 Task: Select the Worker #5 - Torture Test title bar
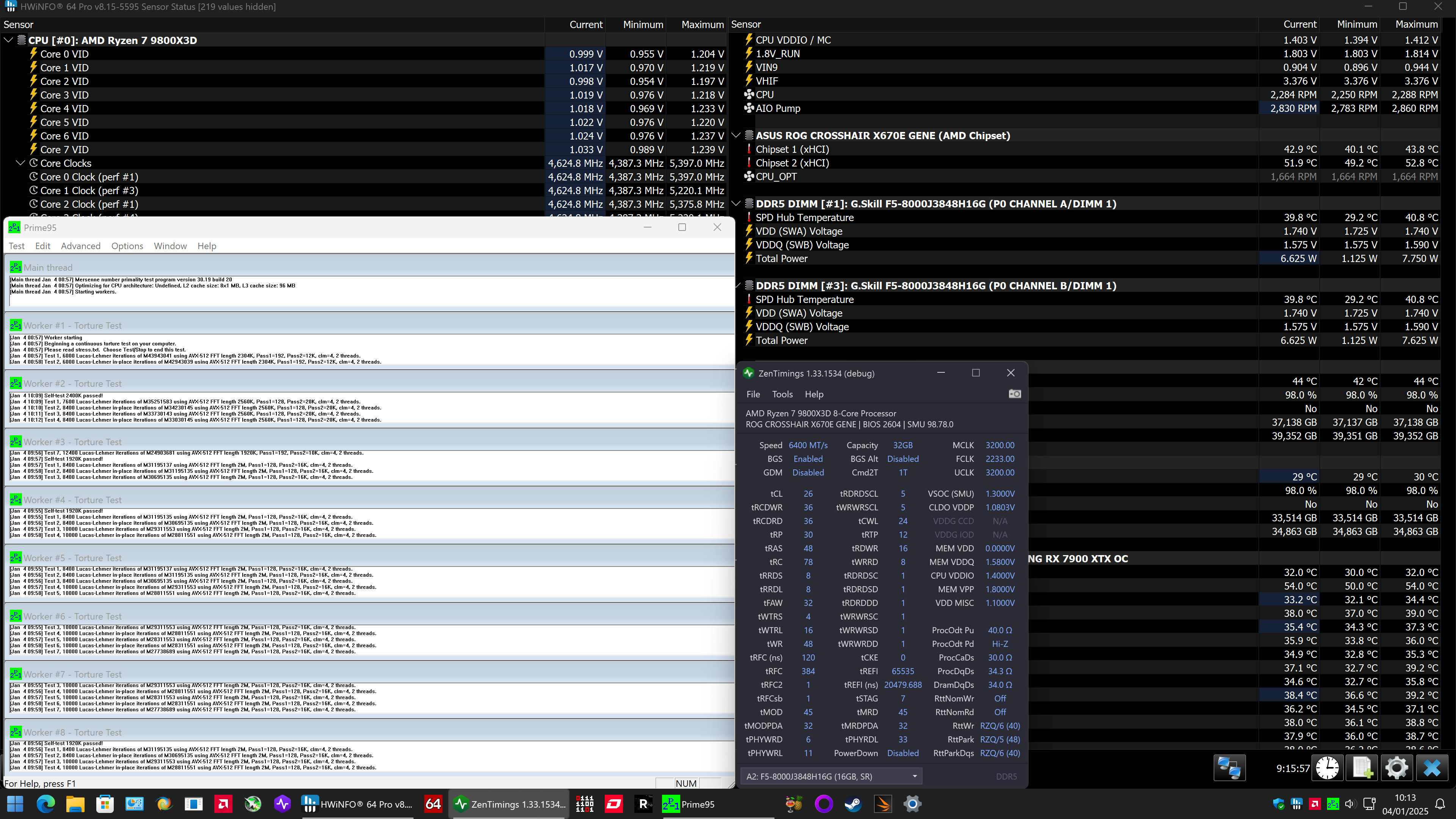(370, 558)
